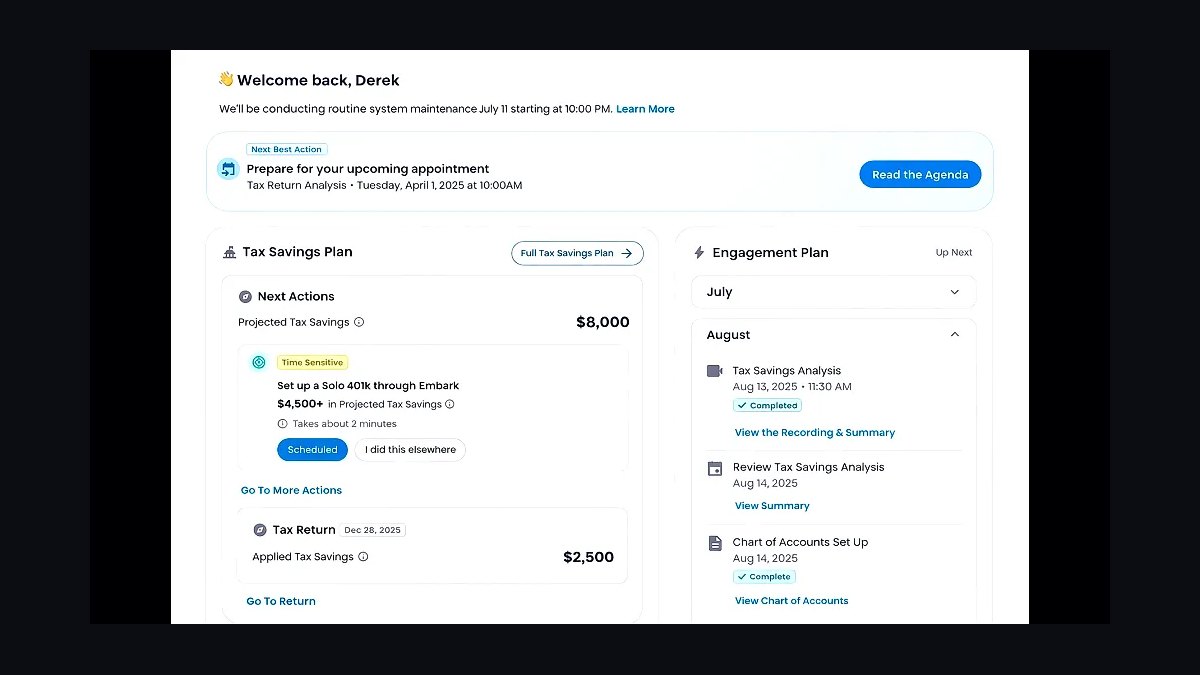Viewport: 1200px width, 675px height.
Task: Click the calendar icon beside upcoming appointment
Action: tap(228, 169)
